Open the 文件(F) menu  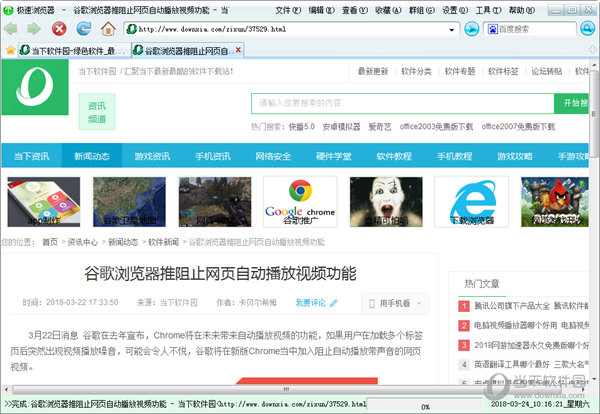click(x=288, y=10)
